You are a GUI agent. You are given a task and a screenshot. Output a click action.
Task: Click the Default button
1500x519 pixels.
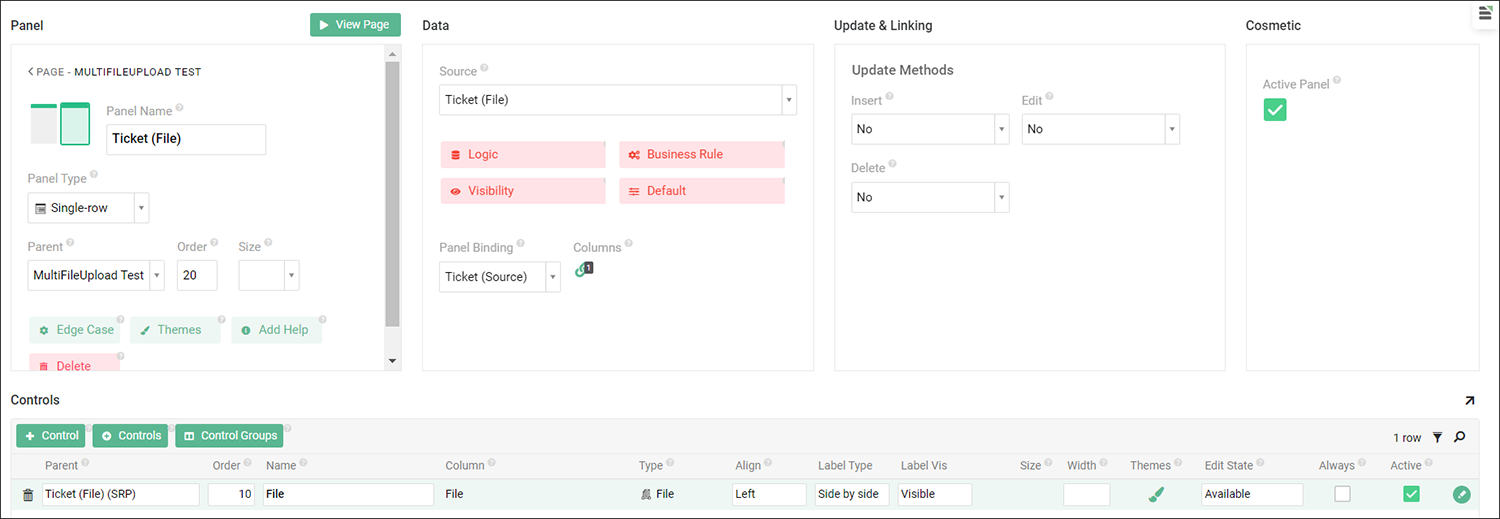(701, 191)
